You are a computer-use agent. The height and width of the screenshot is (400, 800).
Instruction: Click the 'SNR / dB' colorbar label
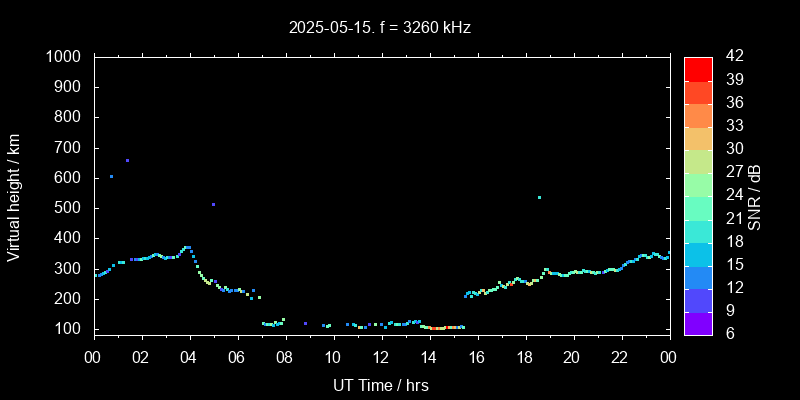755,195
